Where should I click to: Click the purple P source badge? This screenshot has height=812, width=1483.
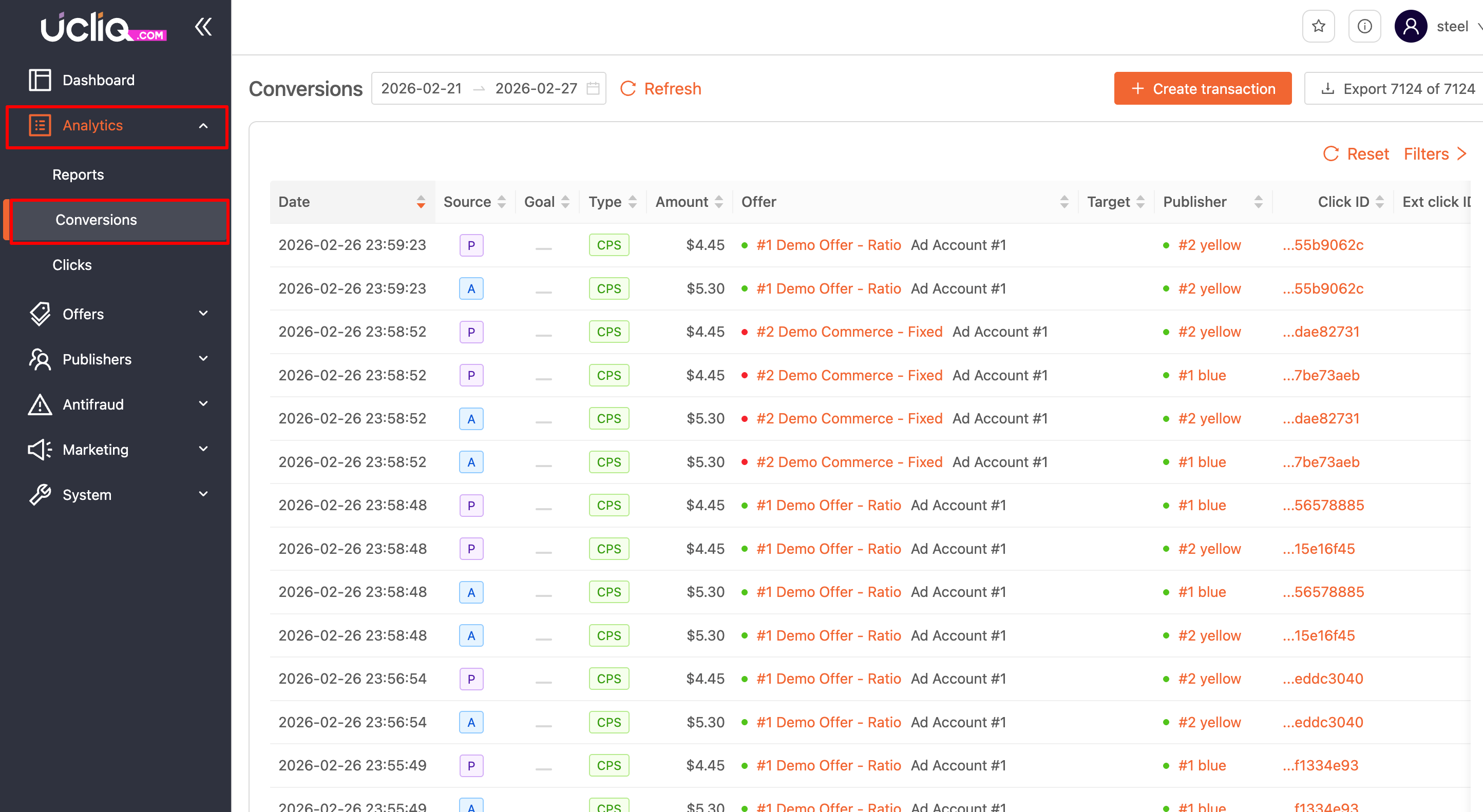click(x=471, y=245)
